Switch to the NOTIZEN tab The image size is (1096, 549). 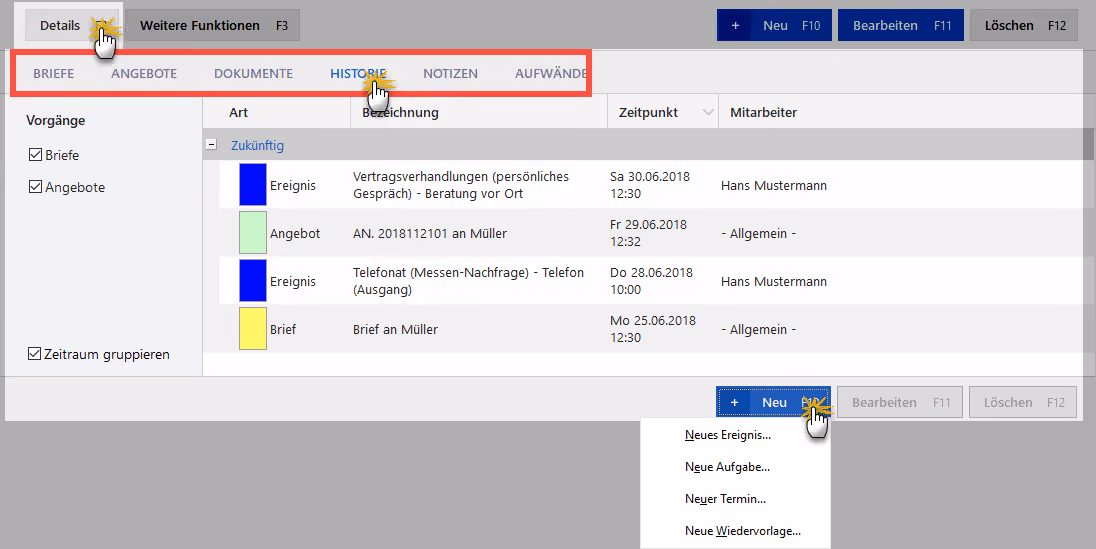click(450, 73)
